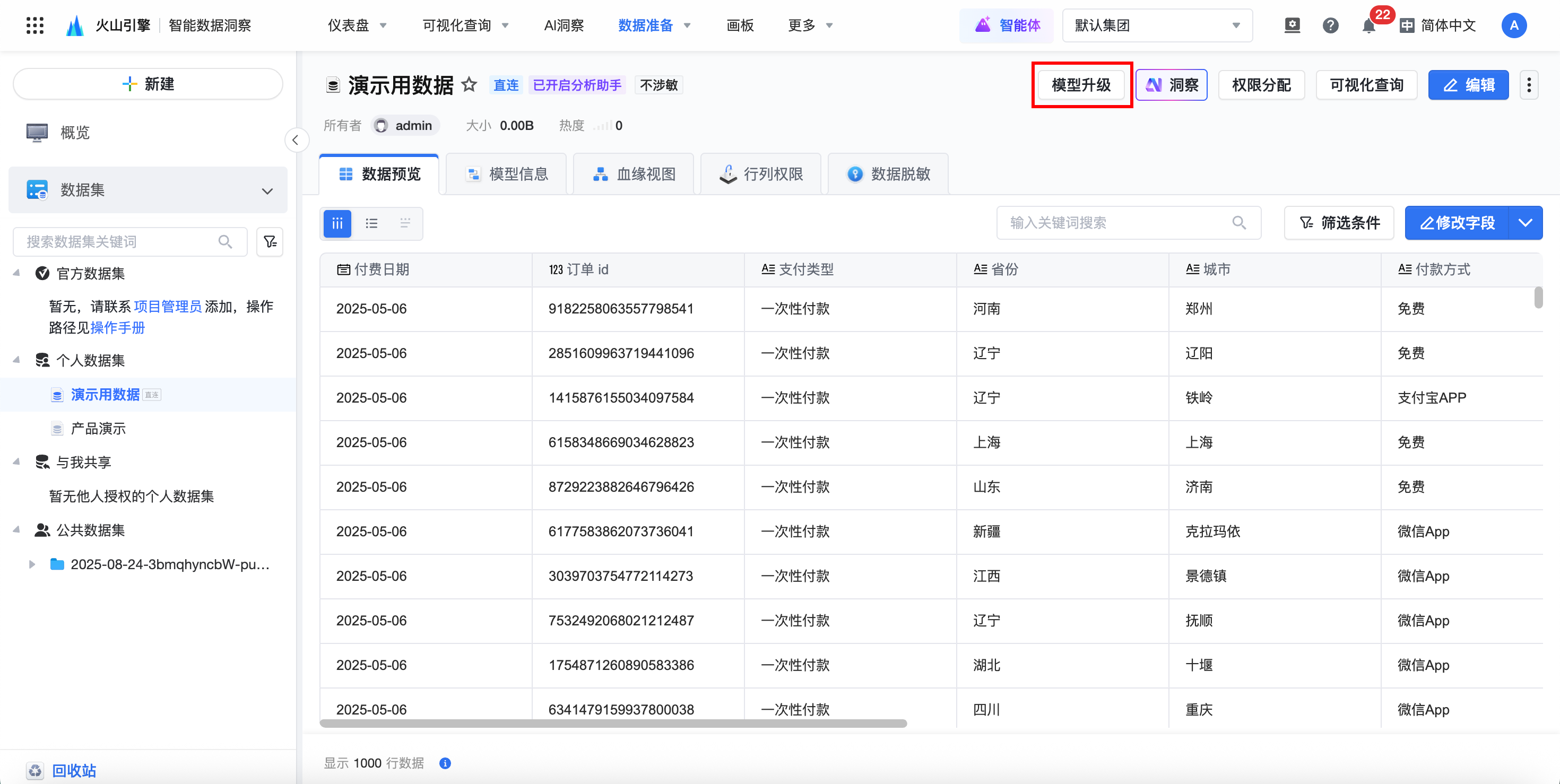Star the 演示用数据 dataset as favorite
Screen dimensions: 1560x784
(469, 85)
